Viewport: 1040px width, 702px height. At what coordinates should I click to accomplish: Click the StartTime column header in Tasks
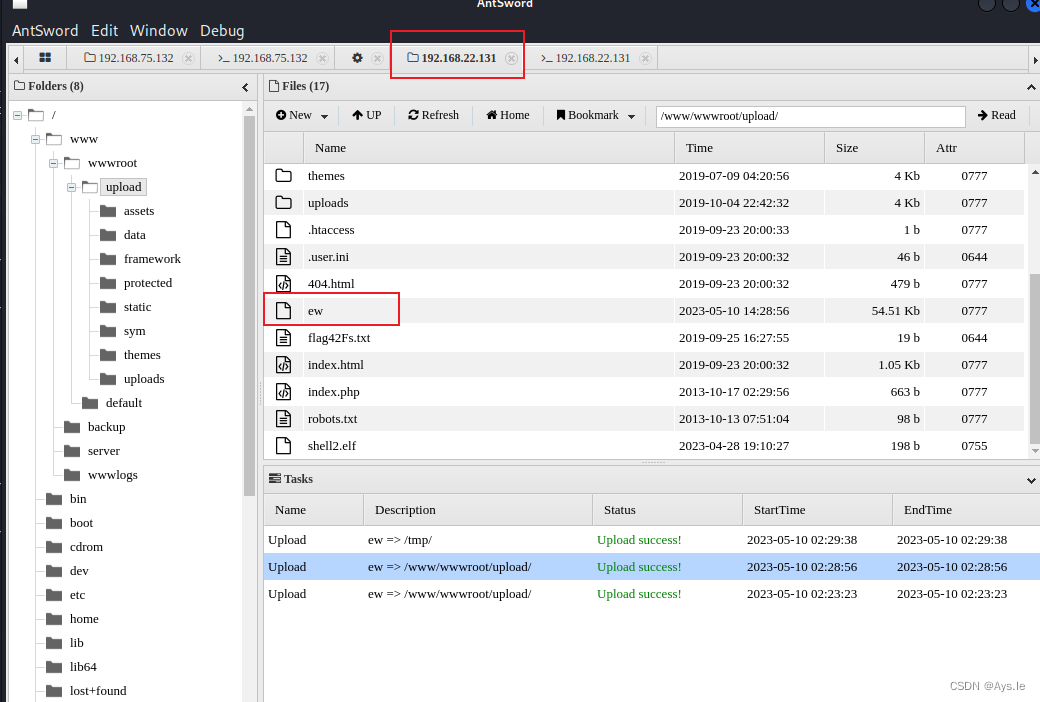[817, 510]
